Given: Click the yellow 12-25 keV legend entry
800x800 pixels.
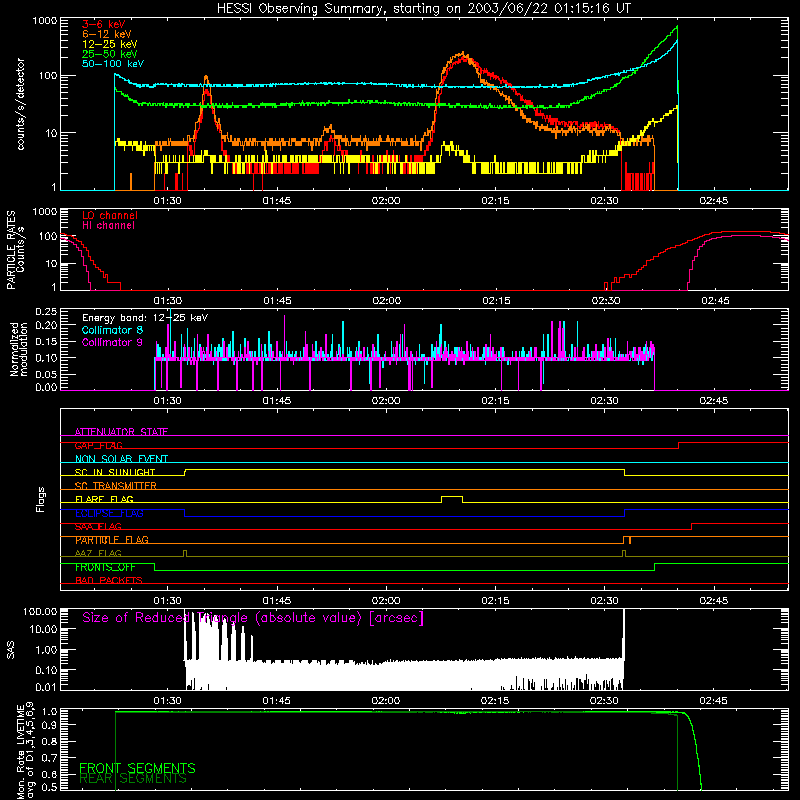Looking at the screenshot, I should point(110,44).
